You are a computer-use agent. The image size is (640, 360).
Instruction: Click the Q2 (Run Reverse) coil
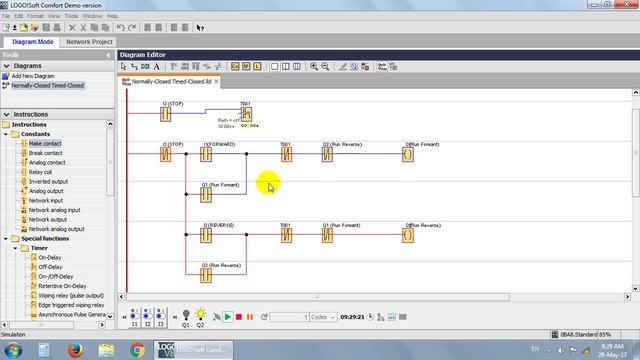408,235
